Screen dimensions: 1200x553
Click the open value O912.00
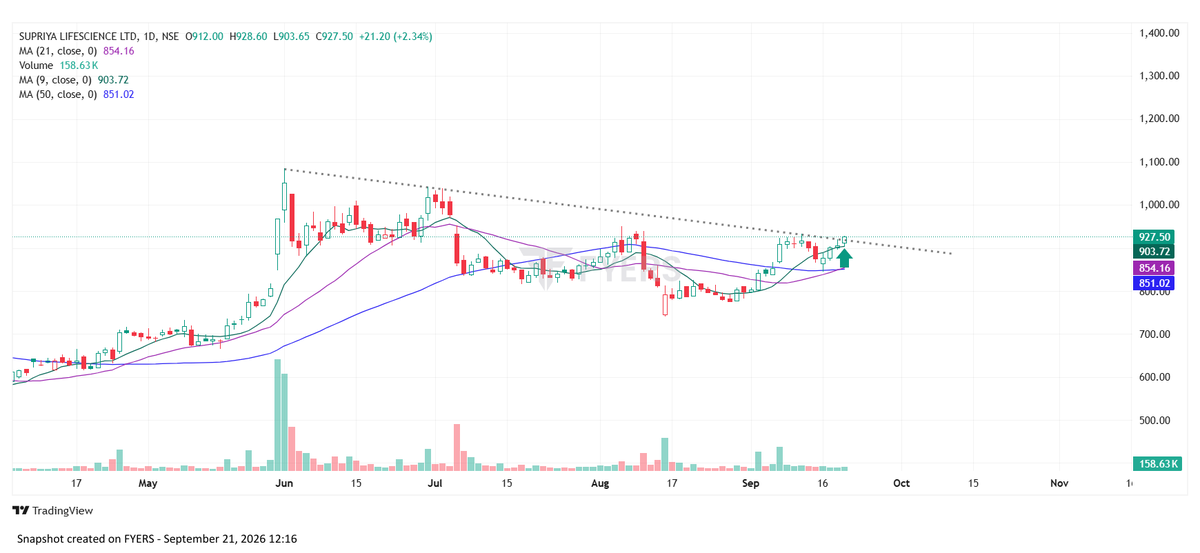coord(205,37)
